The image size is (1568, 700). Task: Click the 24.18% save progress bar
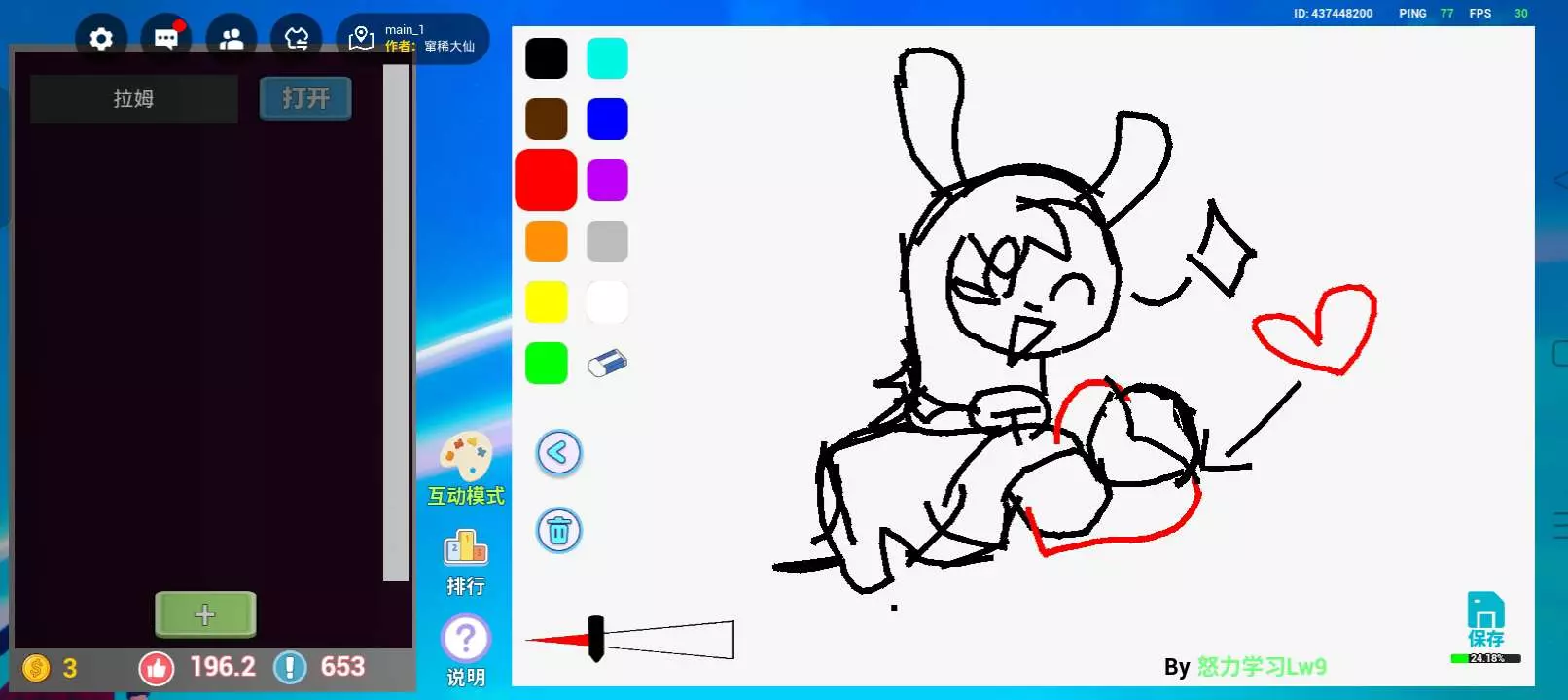coord(1485,659)
